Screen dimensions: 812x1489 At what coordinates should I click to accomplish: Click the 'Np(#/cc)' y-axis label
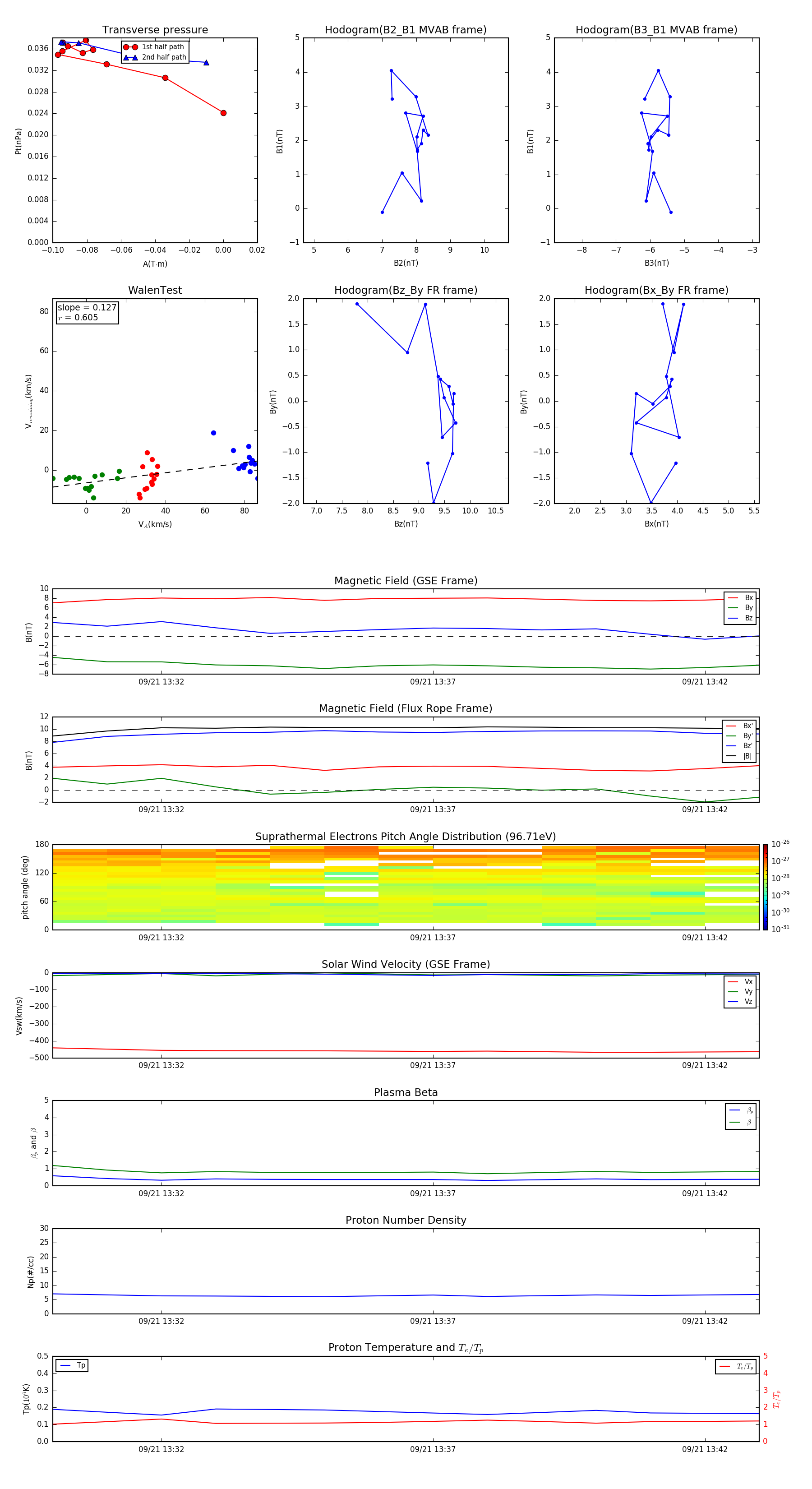[31, 1272]
